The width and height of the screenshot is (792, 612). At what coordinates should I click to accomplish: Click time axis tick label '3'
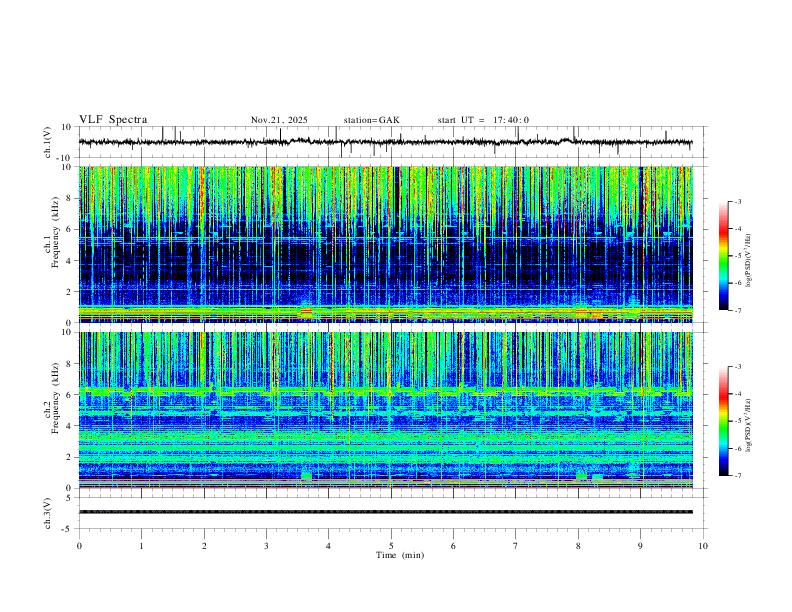(266, 546)
